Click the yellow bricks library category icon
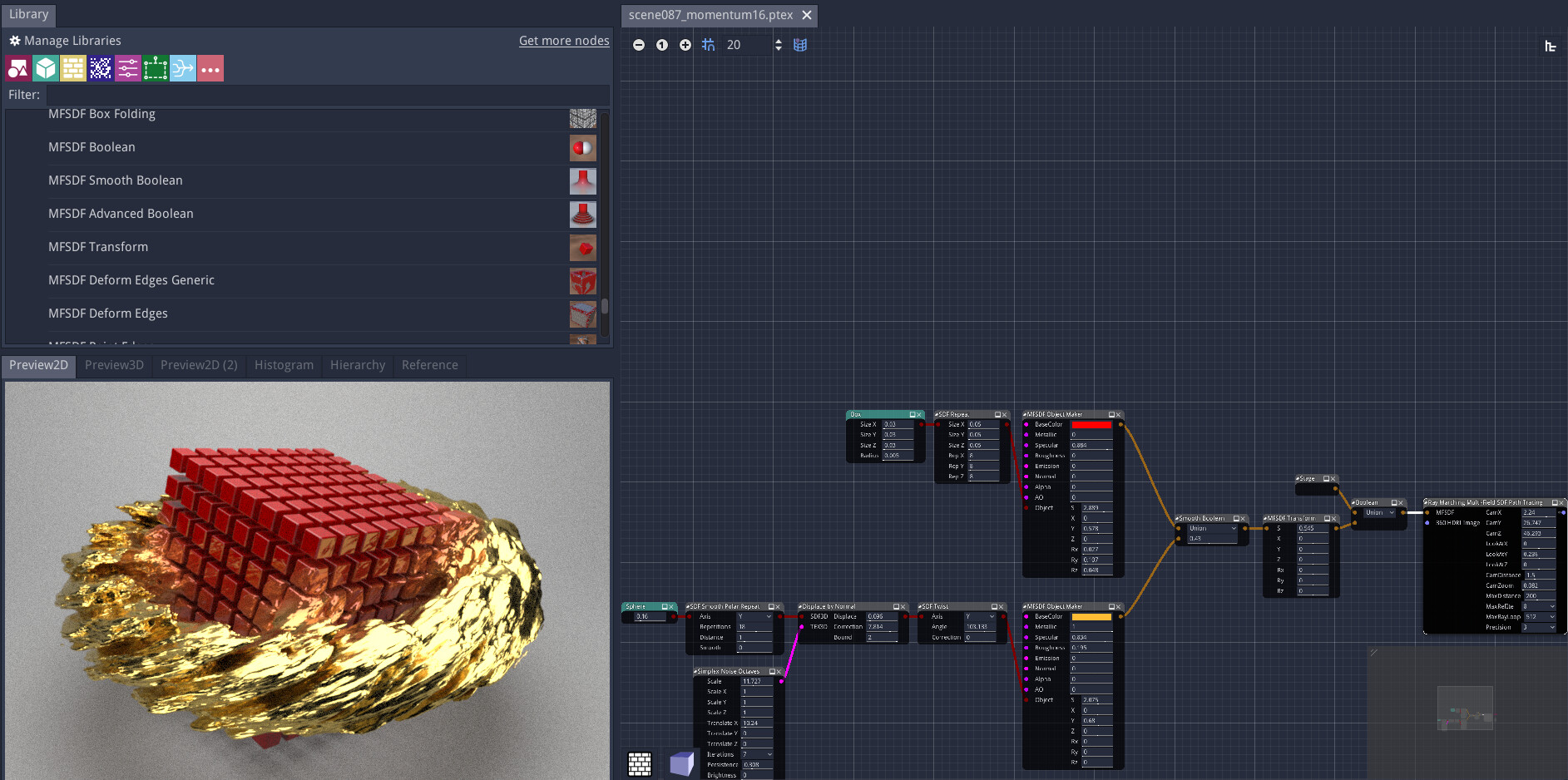Image resolution: width=1568 pixels, height=780 pixels. (73, 68)
